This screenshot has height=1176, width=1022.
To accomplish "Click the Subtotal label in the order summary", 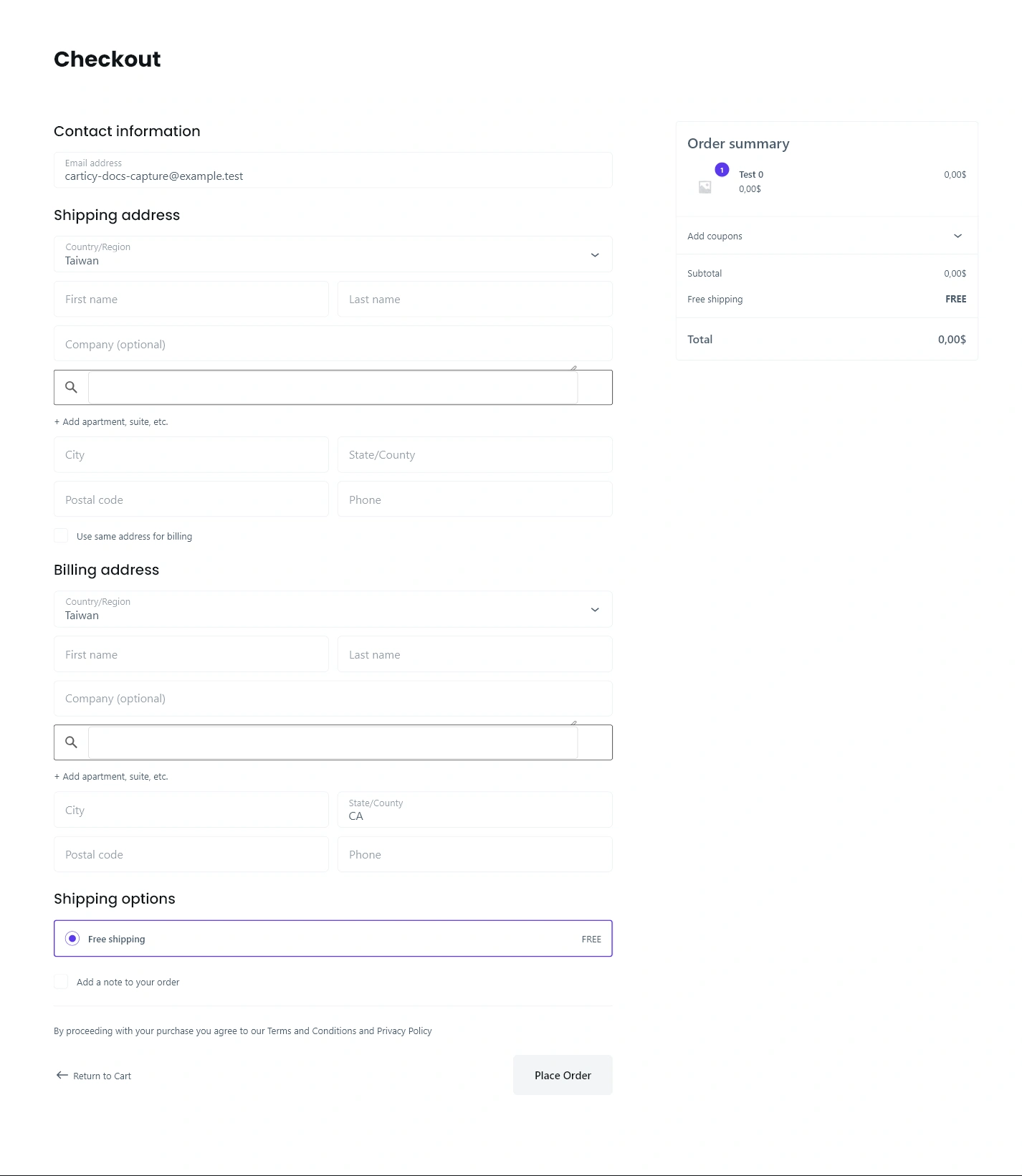I will click(x=705, y=273).
